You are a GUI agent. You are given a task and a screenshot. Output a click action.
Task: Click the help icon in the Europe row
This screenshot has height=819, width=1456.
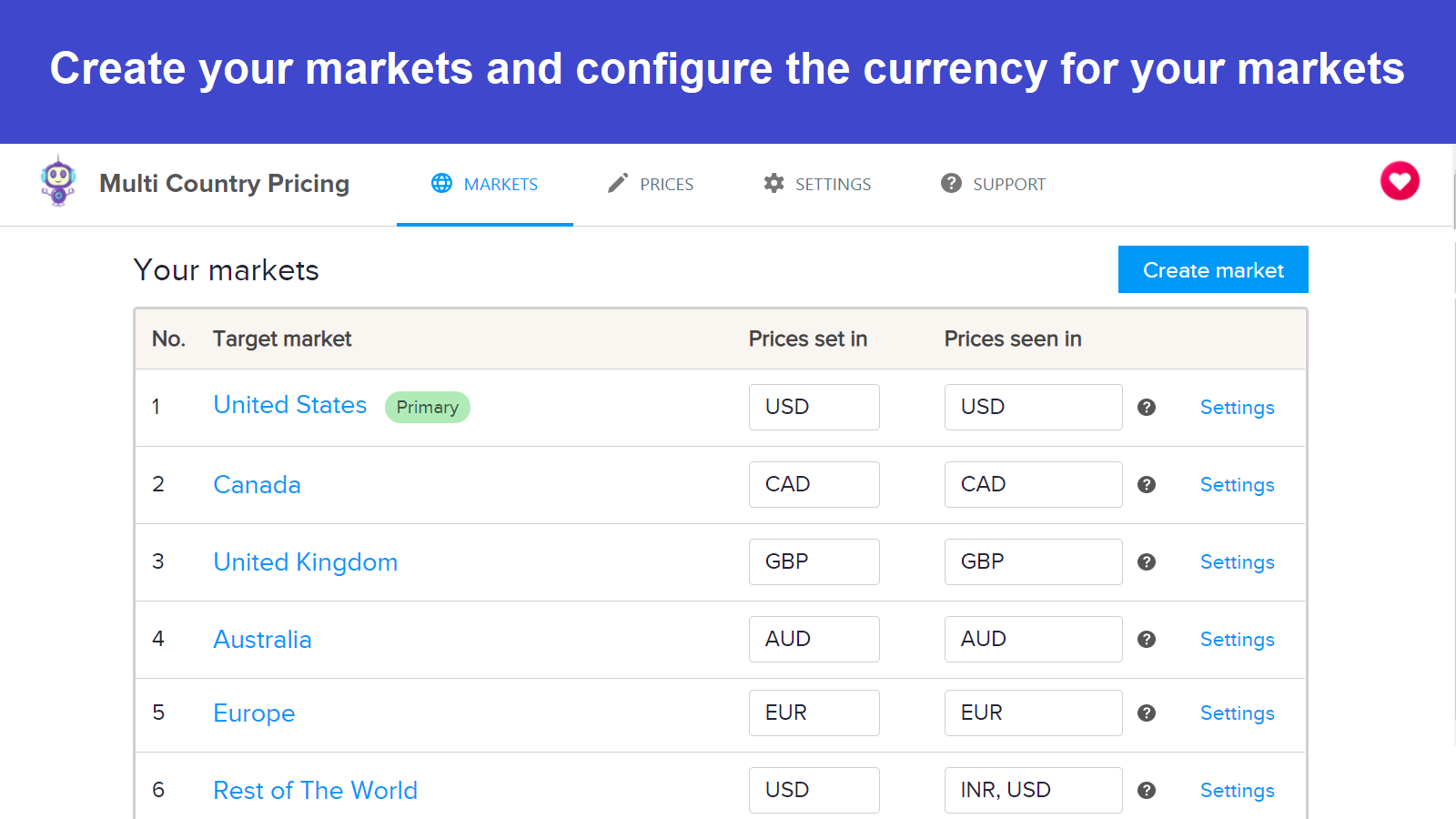[1146, 713]
